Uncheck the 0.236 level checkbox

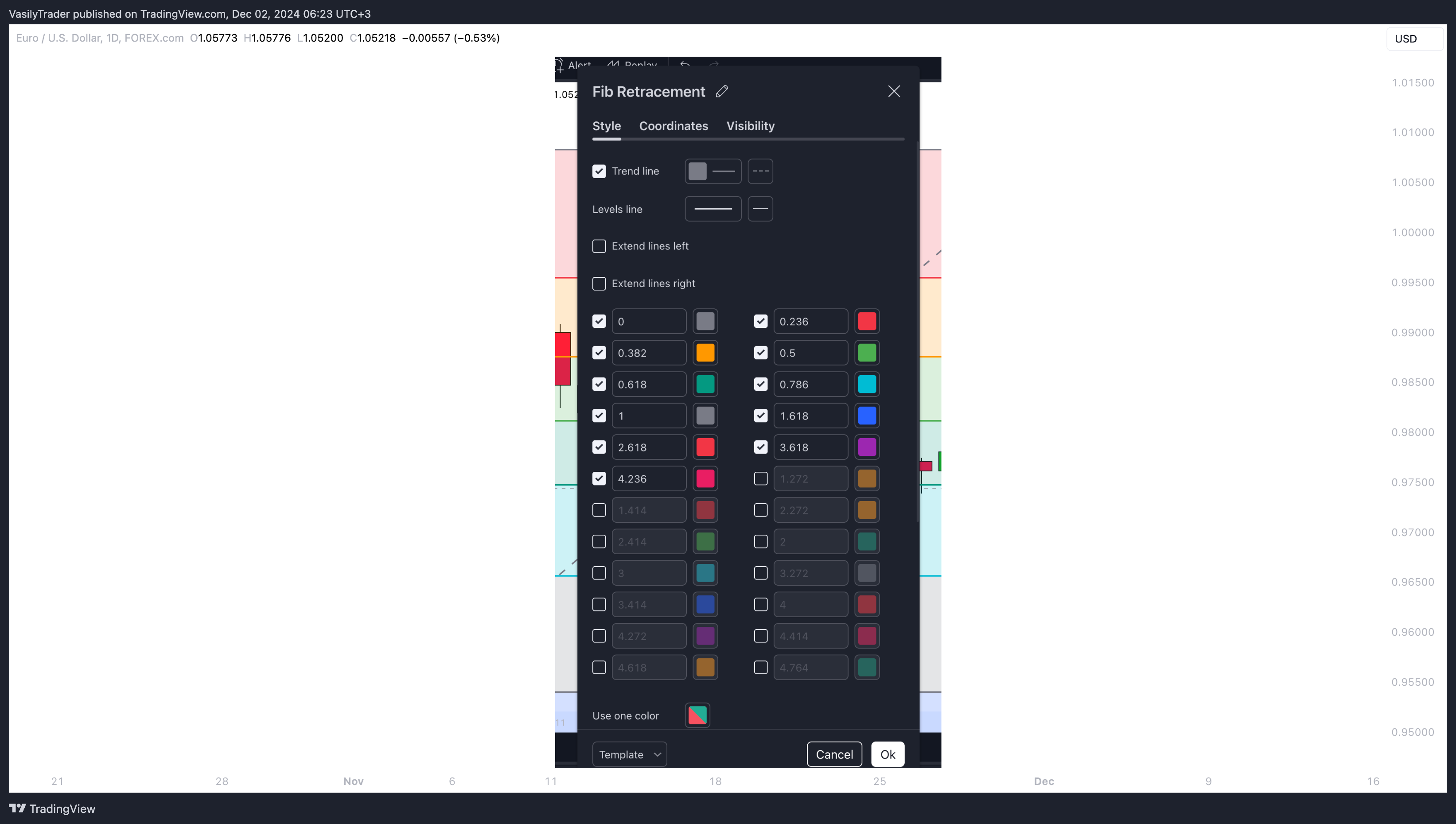click(x=760, y=322)
